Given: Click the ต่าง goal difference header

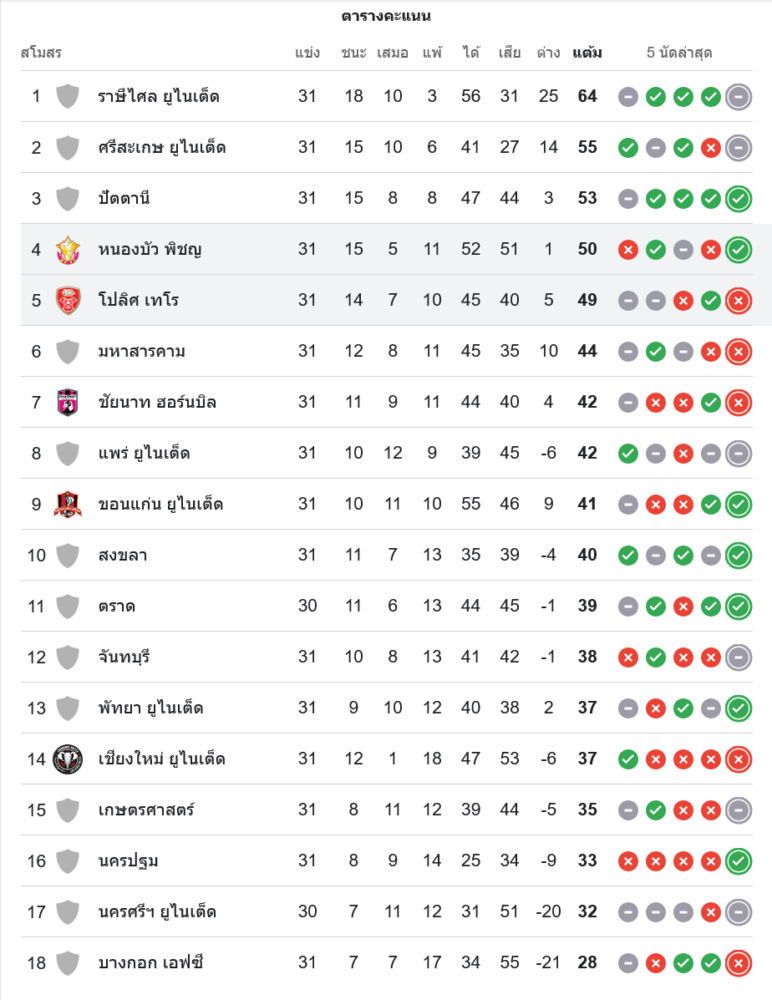Looking at the screenshot, I should tap(548, 53).
